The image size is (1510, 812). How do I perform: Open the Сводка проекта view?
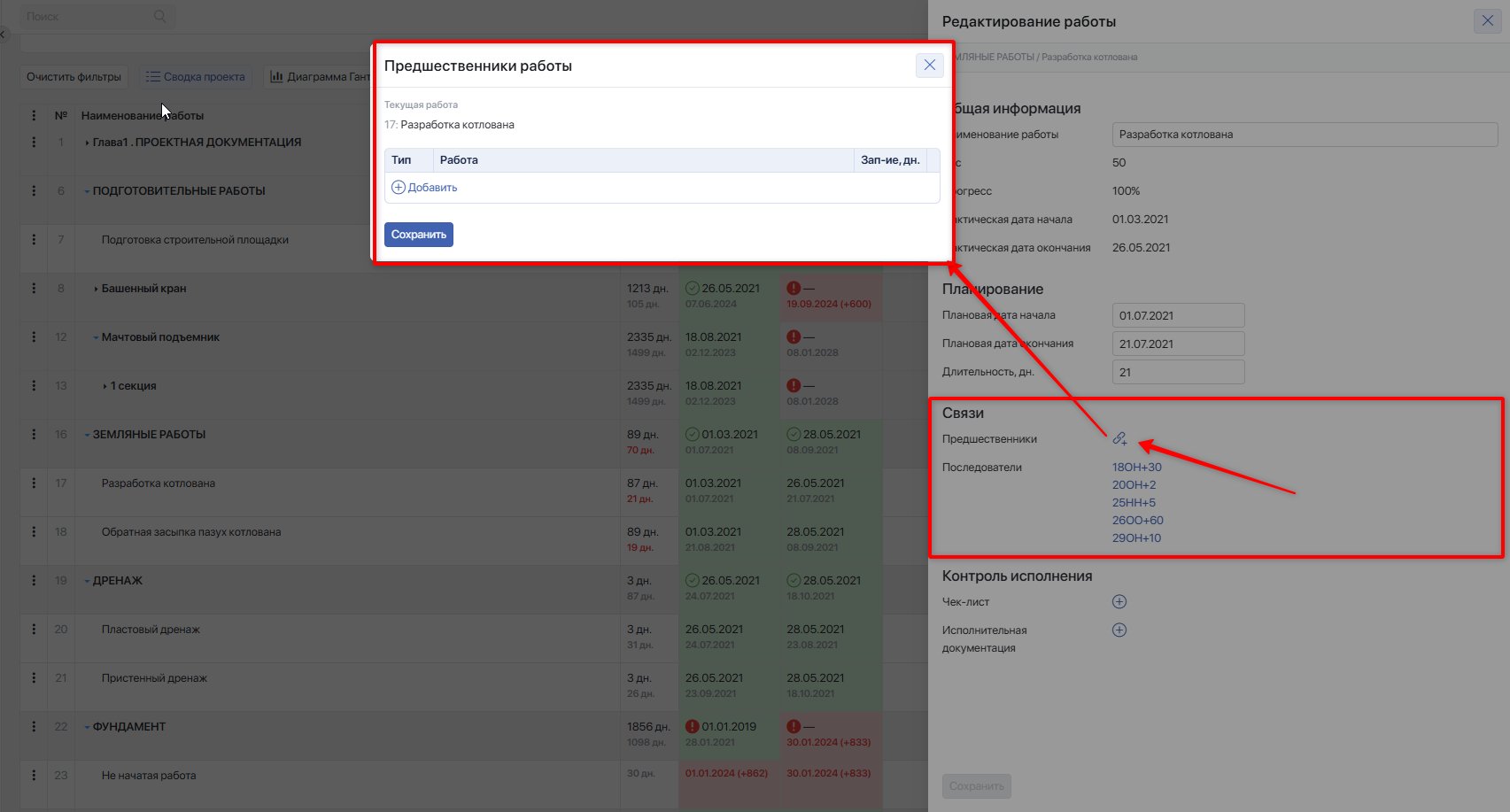(196, 77)
